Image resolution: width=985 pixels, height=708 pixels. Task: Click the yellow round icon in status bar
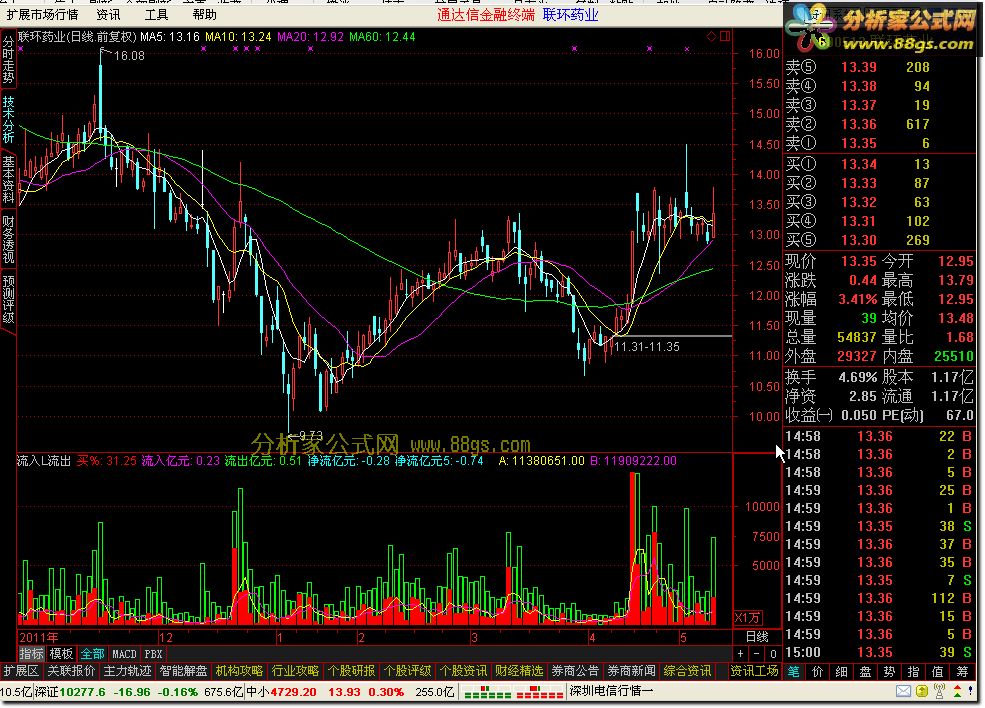click(922, 692)
